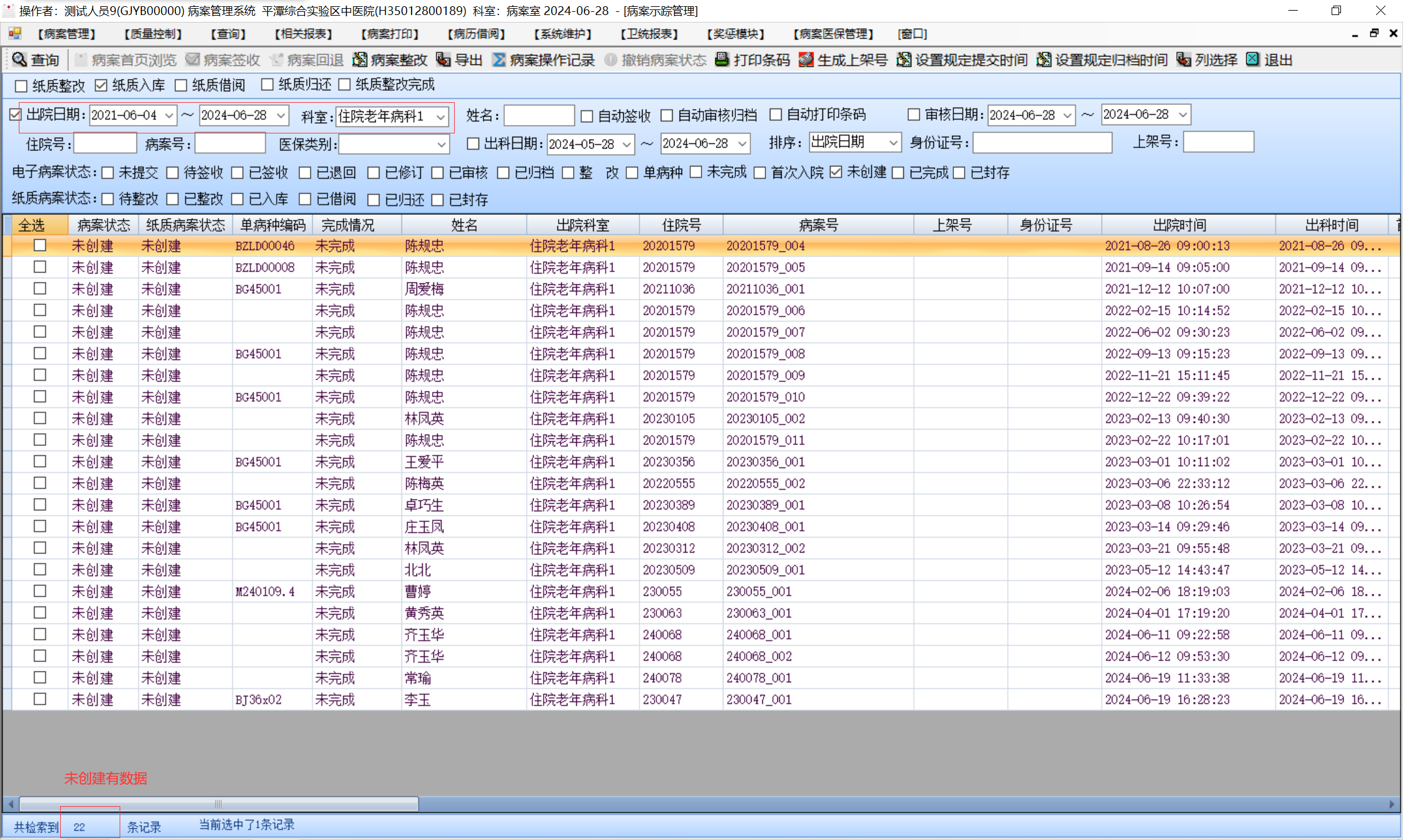Image resolution: width=1403 pixels, height=840 pixels.
Task: Enable the 自动签收 checkbox
Action: point(587,116)
